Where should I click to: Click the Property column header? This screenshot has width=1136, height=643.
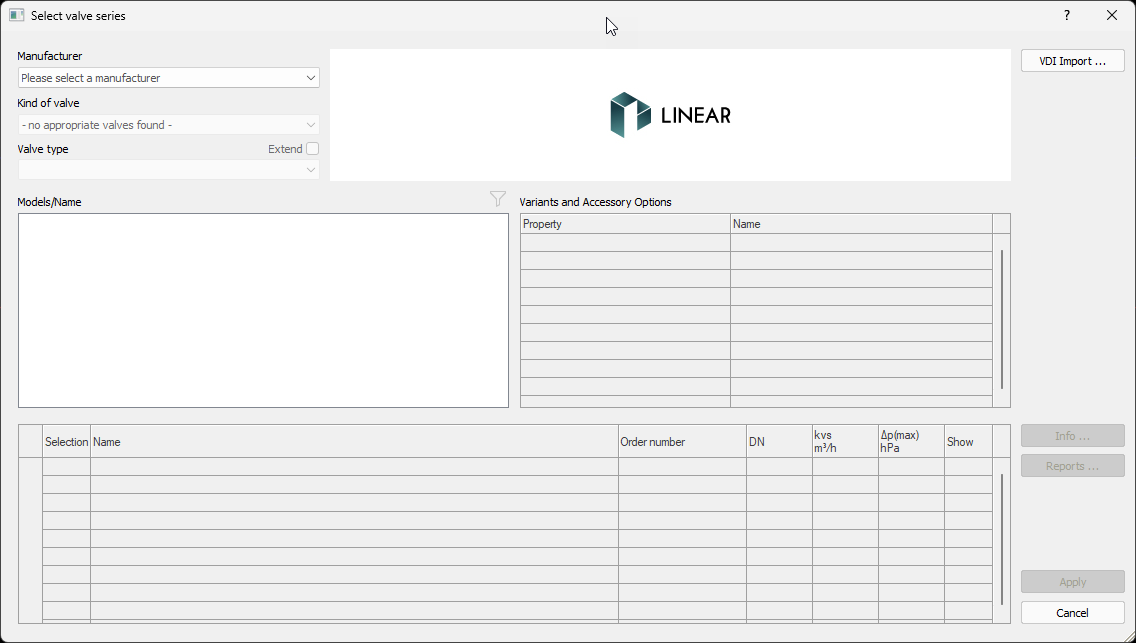(x=625, y=224)
